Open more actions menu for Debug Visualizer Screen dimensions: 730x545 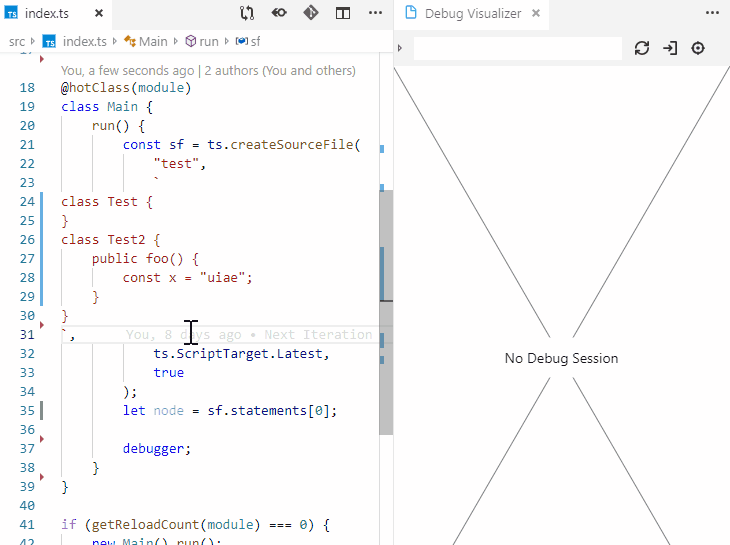(712, 13)
